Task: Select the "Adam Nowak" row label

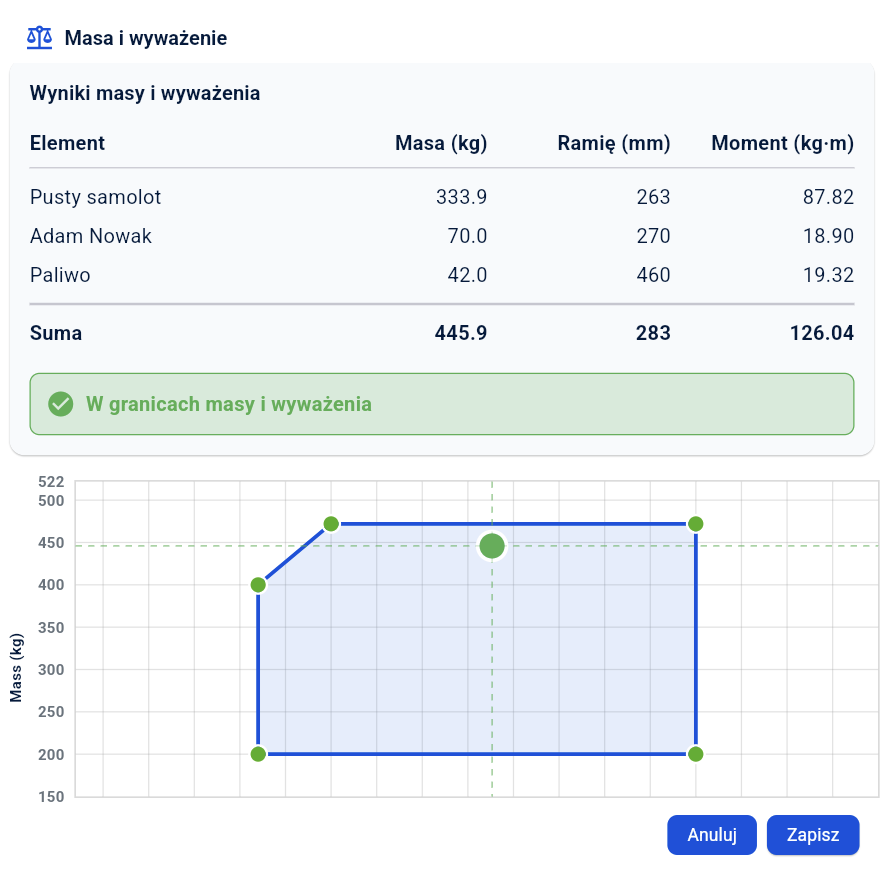Action: [x=91, y=236]
